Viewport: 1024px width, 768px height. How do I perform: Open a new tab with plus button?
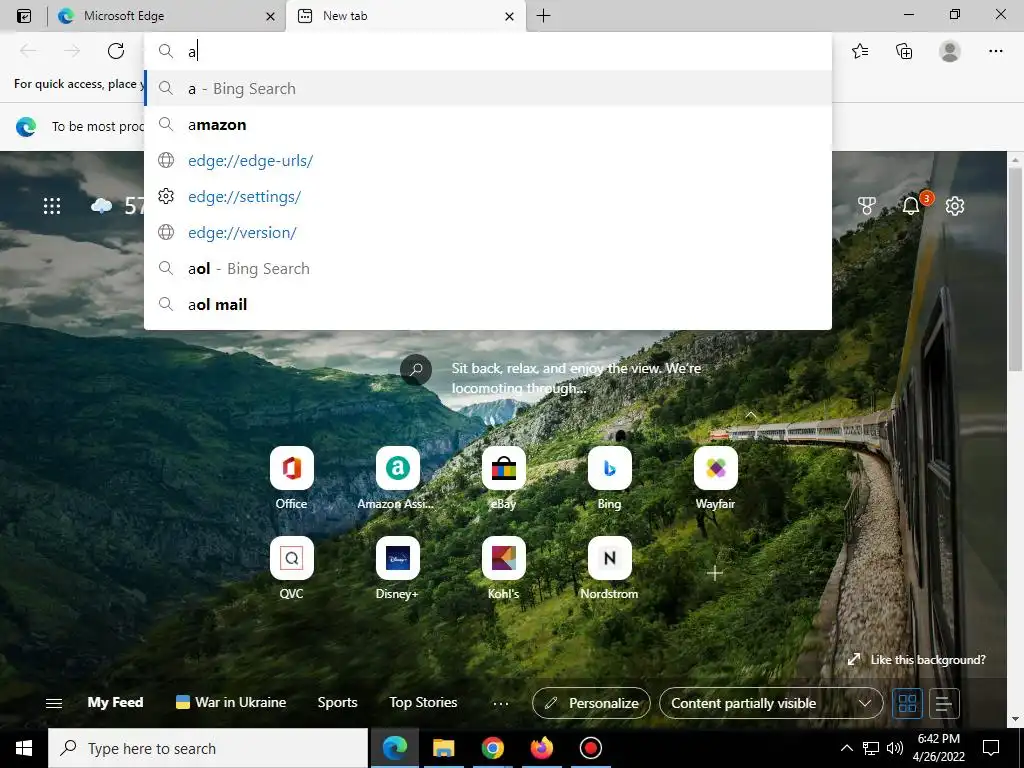(x=543, y=16)
